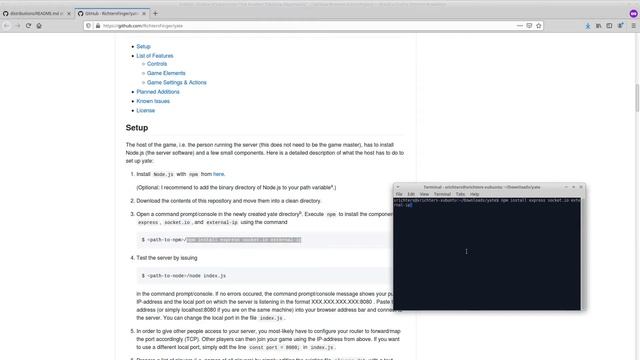The height and width of the screenshot is (360, 640).
Task: Reload the GitHub page
Action: (29, 26)
